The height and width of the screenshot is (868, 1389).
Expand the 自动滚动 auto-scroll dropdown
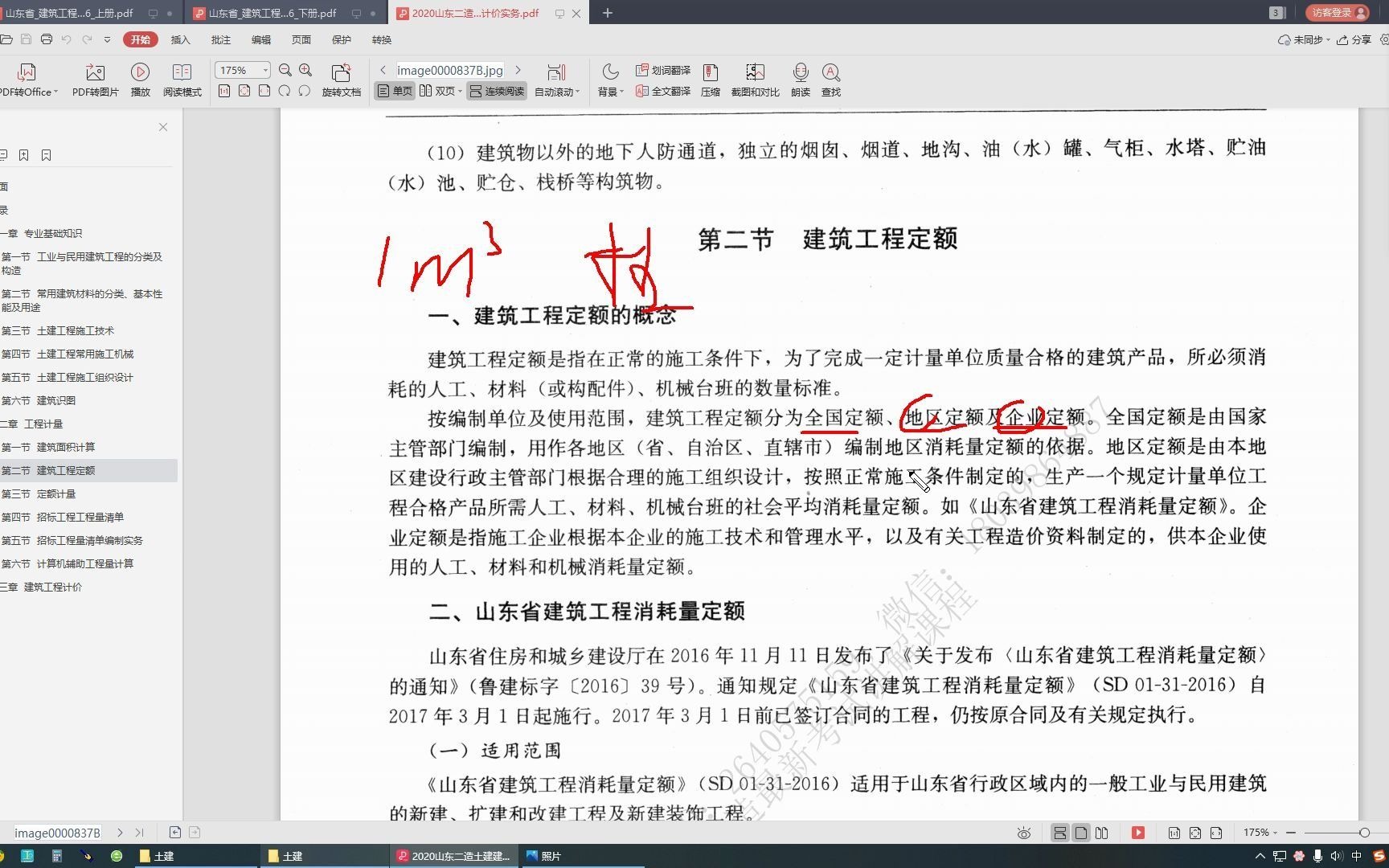pos(578,92)
